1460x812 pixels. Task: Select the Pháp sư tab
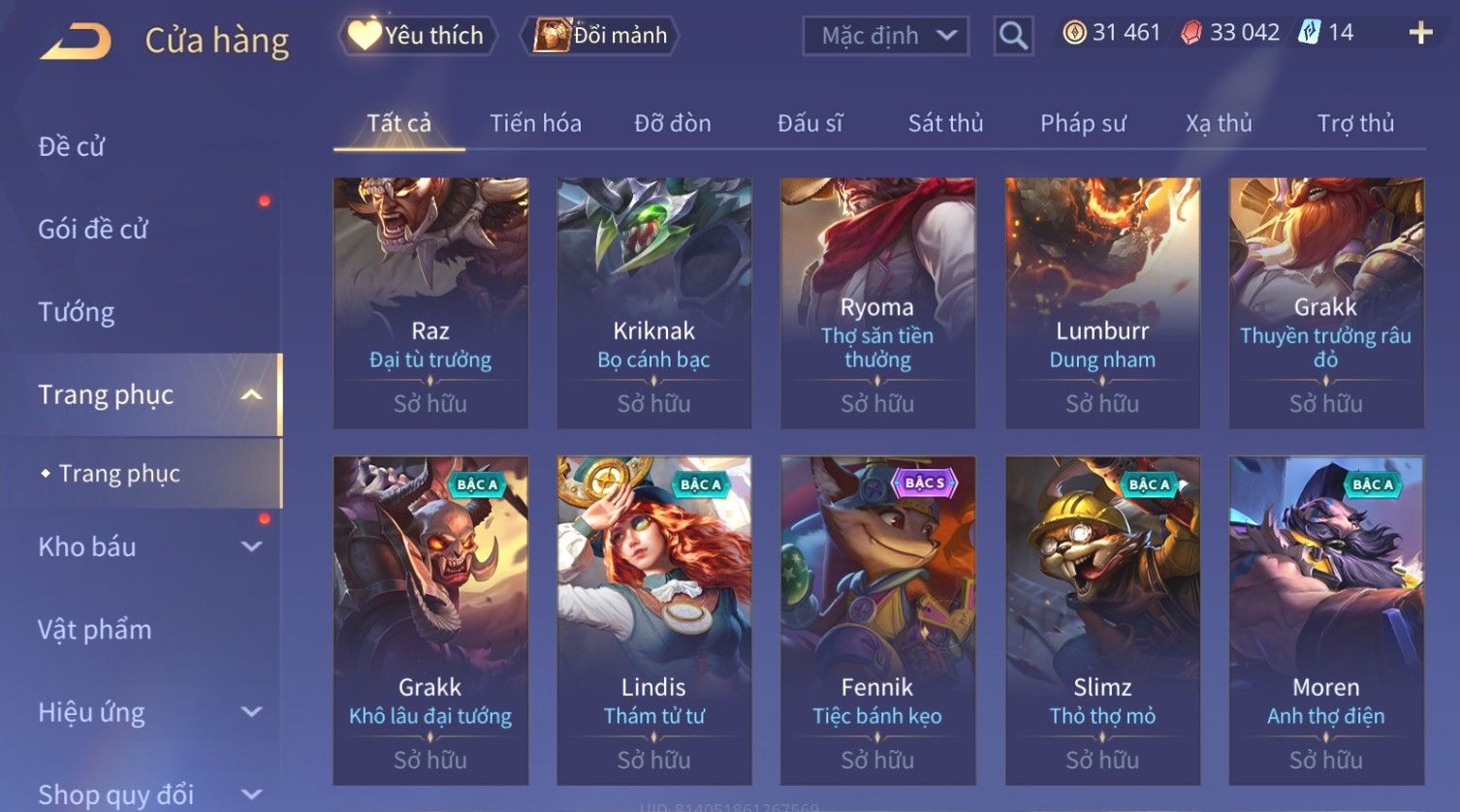[x=1083, y=123]
